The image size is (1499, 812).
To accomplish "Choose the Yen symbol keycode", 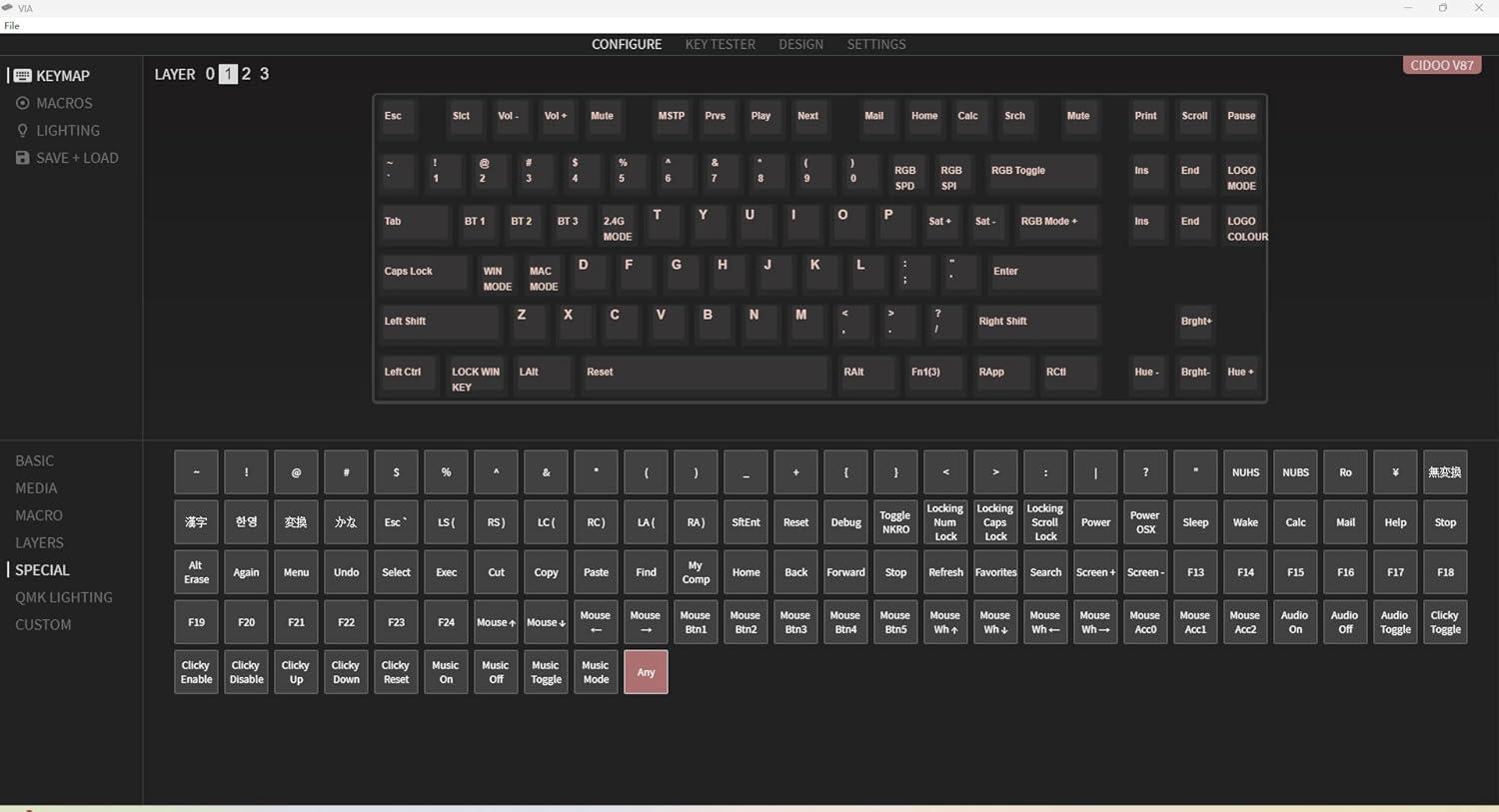I will click(x=1395, y=472).
